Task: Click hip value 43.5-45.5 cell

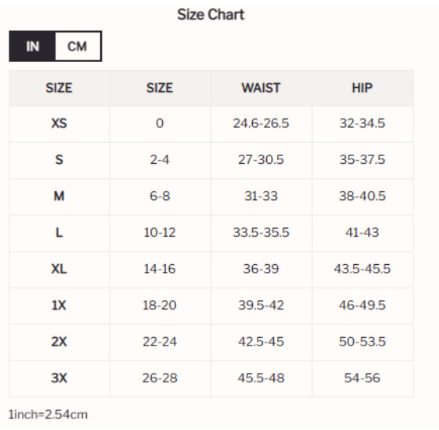Action: pos(362,269)
